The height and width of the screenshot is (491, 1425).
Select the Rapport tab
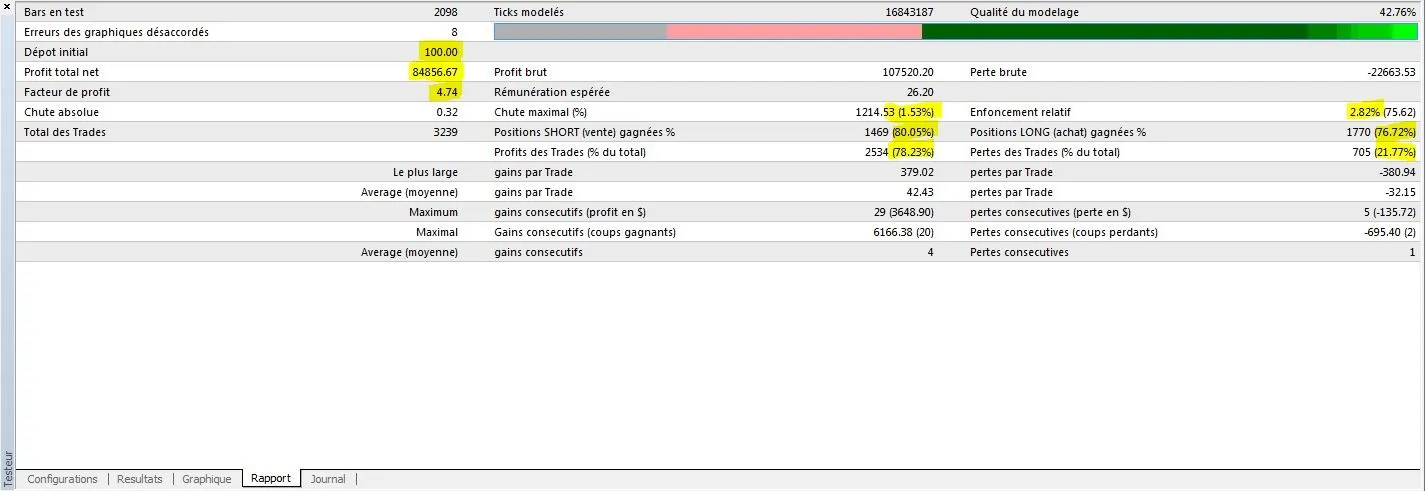271,479
